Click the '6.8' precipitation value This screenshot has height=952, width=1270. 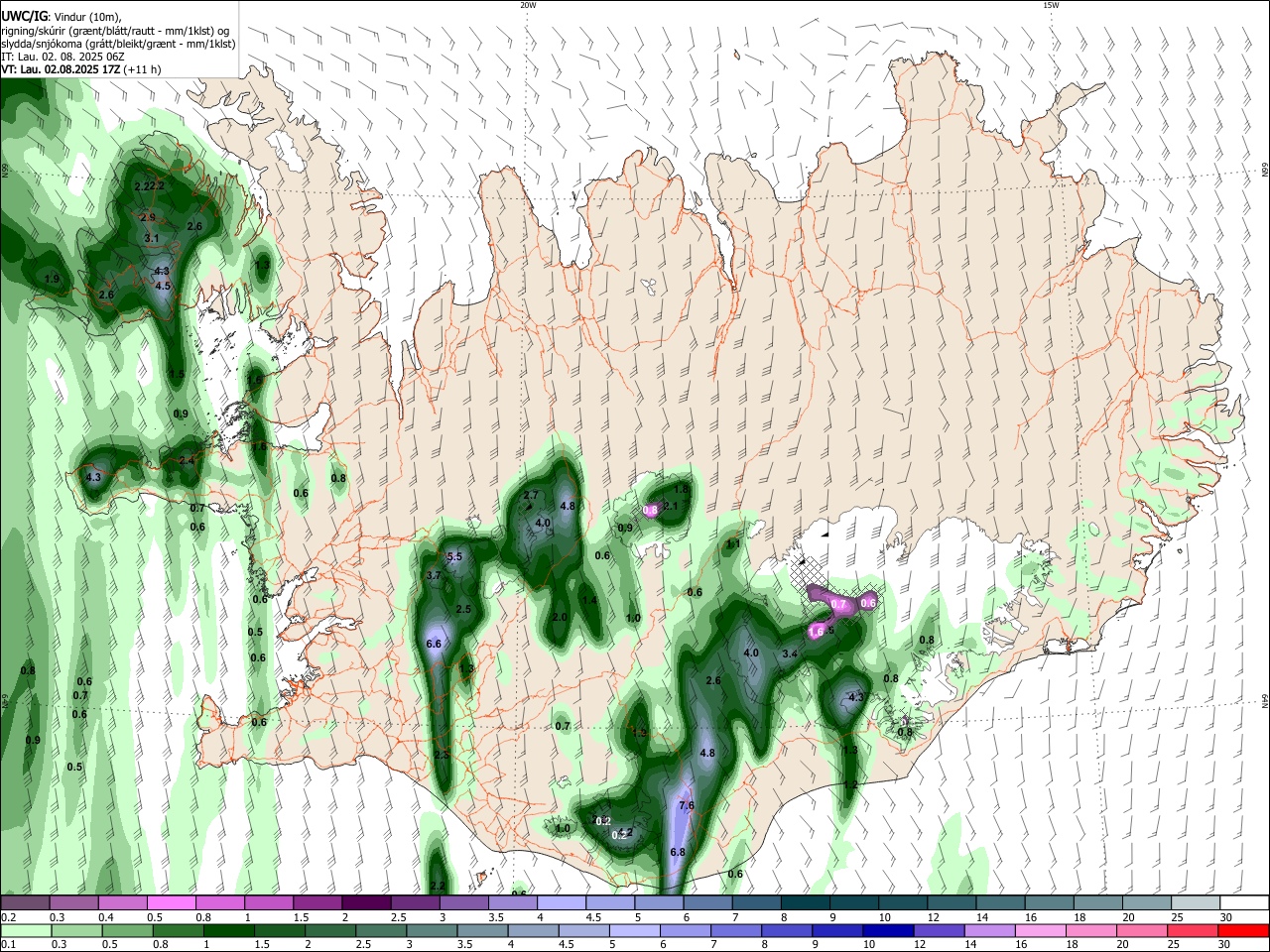[678, 852]
